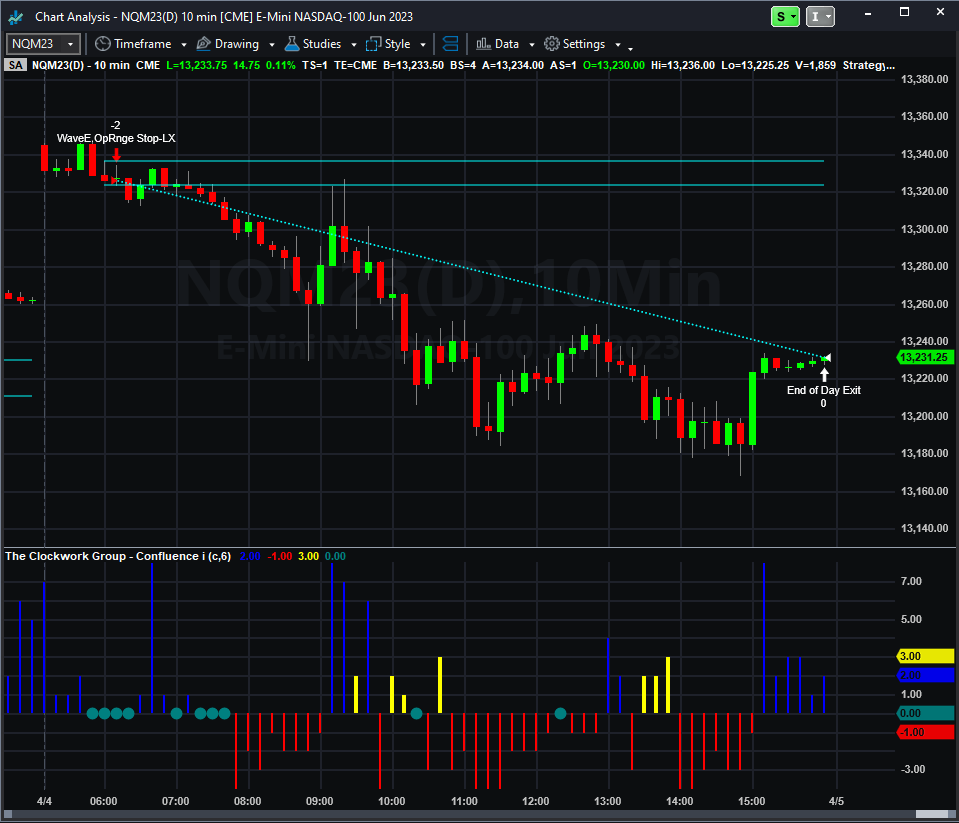Click the Data bar-chart icon

pos(483,44)
